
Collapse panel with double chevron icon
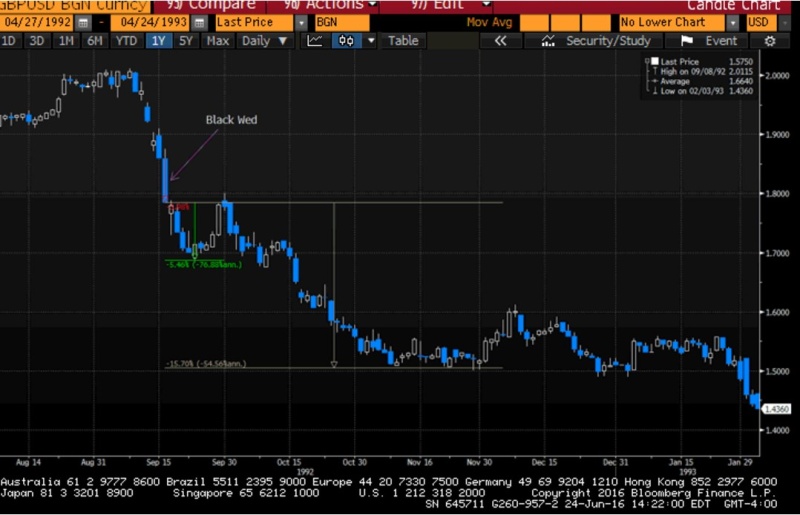(501, 41)
